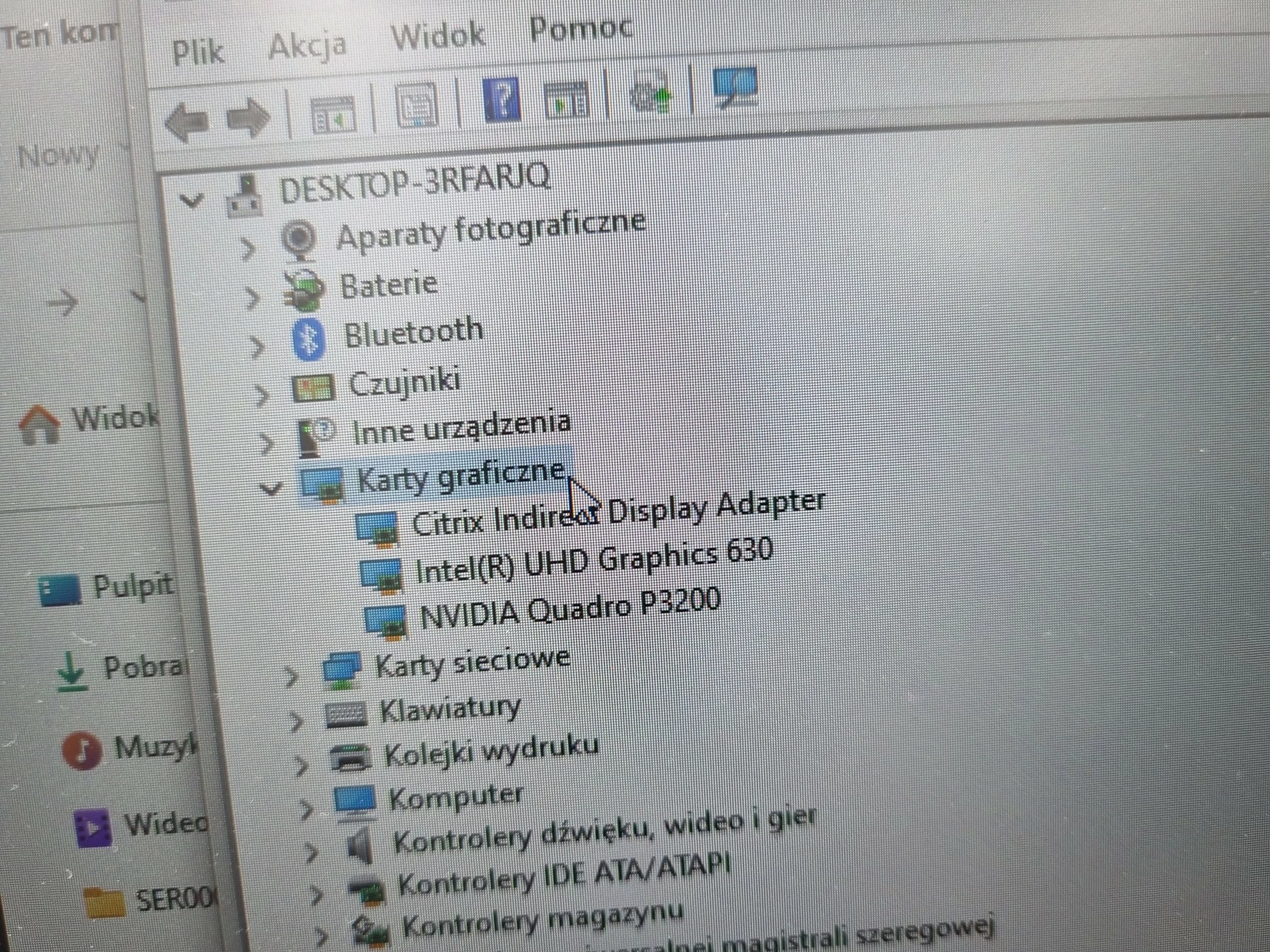The height and width of the screenshot is (952, 1270).
Task: Select the Klawiatury label
Action: 450,710
